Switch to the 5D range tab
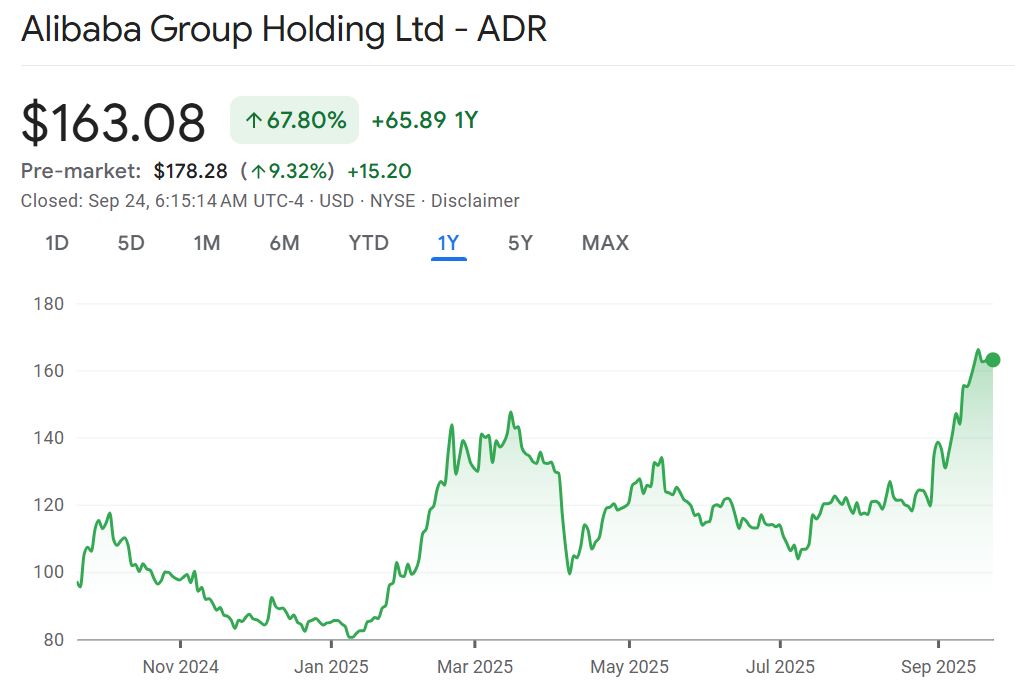The width and height of the screenshot is (1015, 694). point(131,243)
